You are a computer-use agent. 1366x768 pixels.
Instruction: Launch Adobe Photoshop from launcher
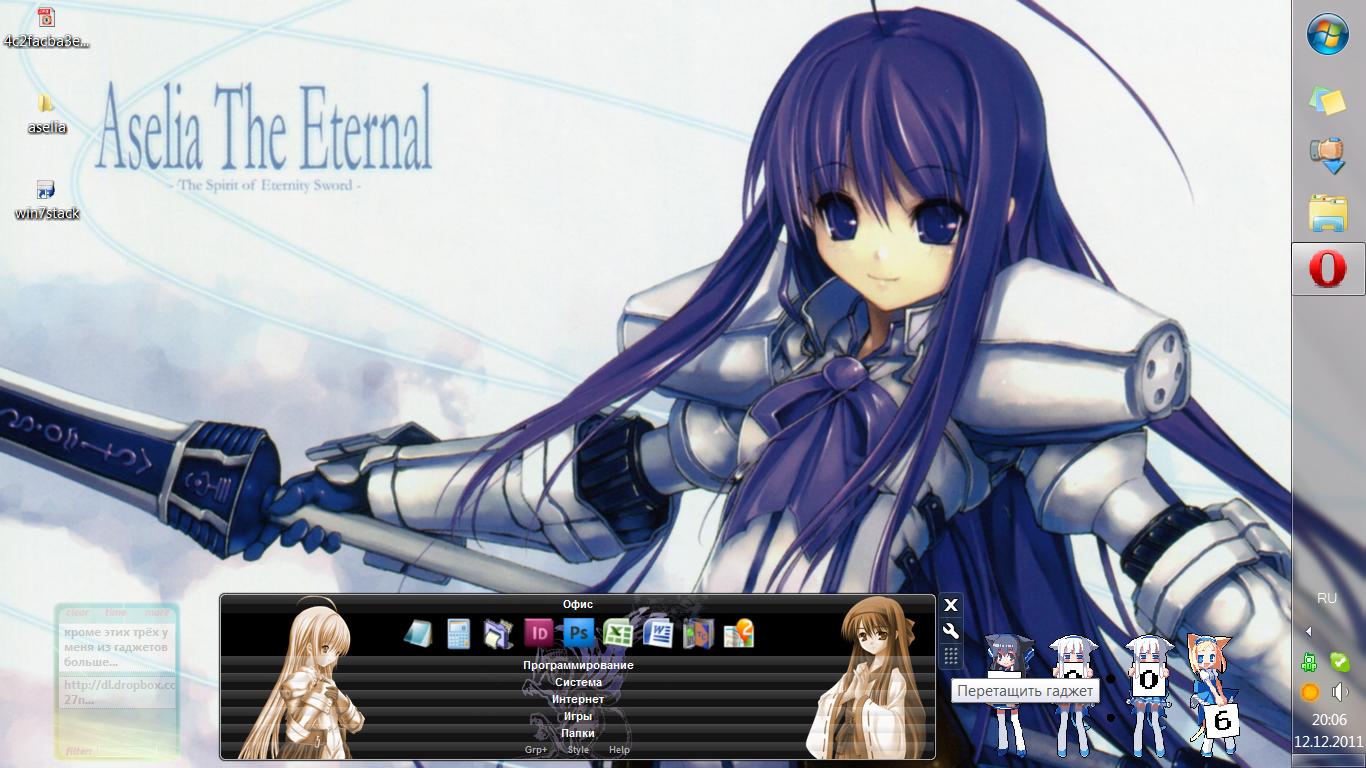(x=578, y=633)
